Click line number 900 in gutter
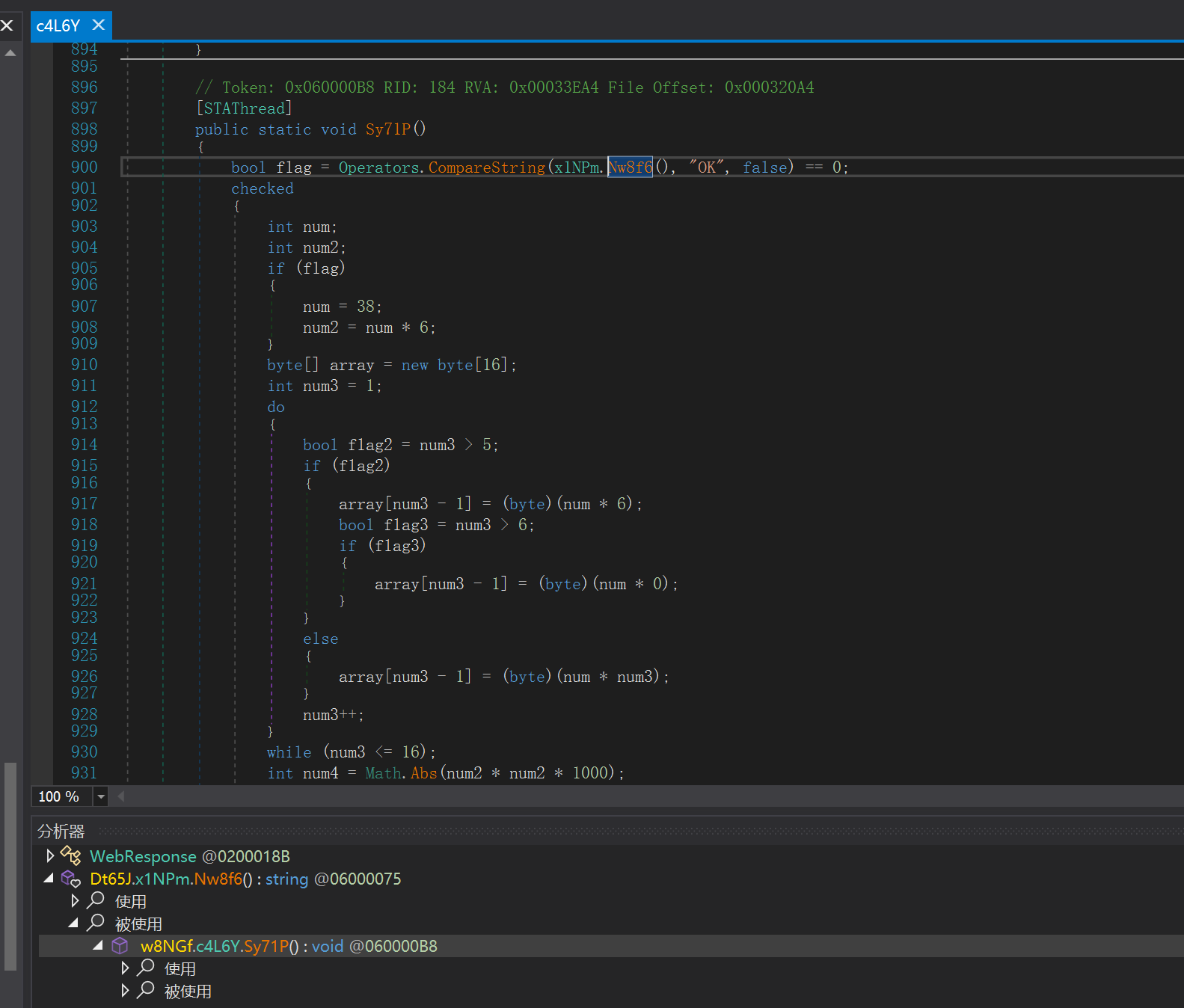 [x=85, y=168]
